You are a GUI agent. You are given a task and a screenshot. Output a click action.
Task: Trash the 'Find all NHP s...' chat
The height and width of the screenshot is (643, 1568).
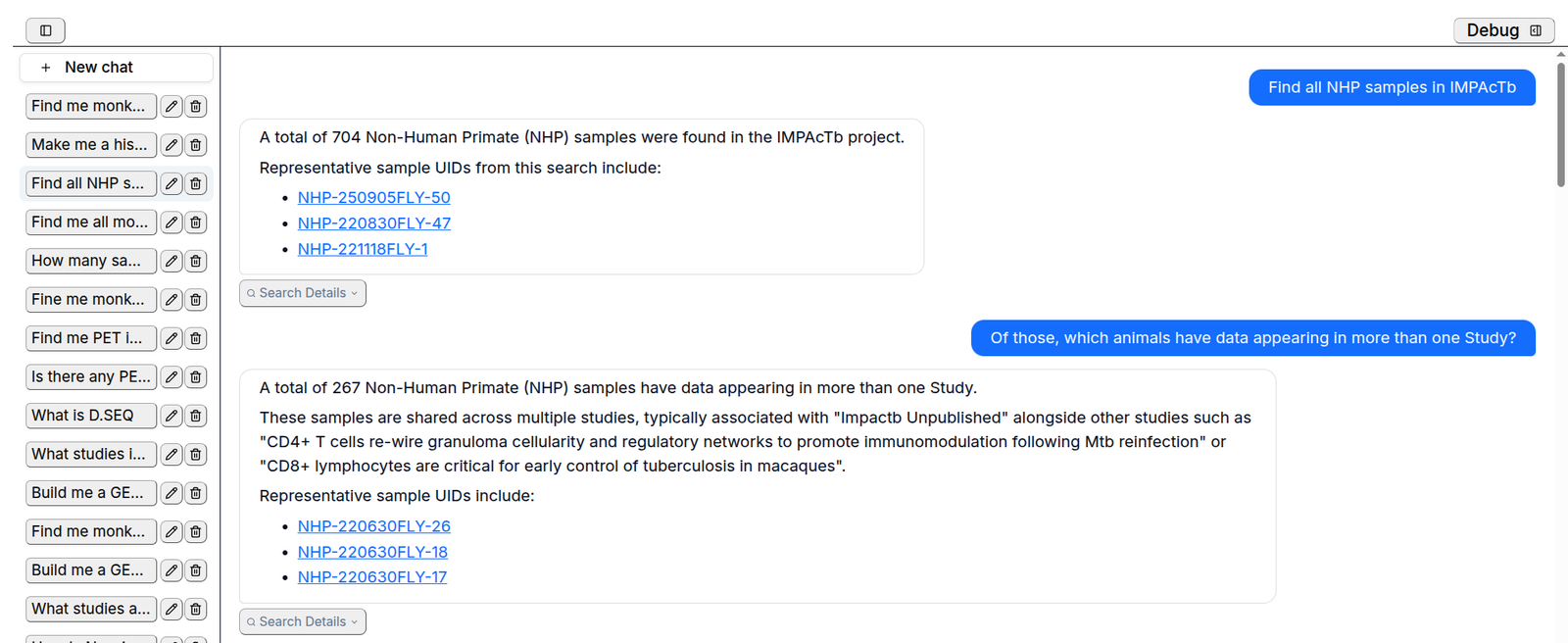click(x=196, y=183)
